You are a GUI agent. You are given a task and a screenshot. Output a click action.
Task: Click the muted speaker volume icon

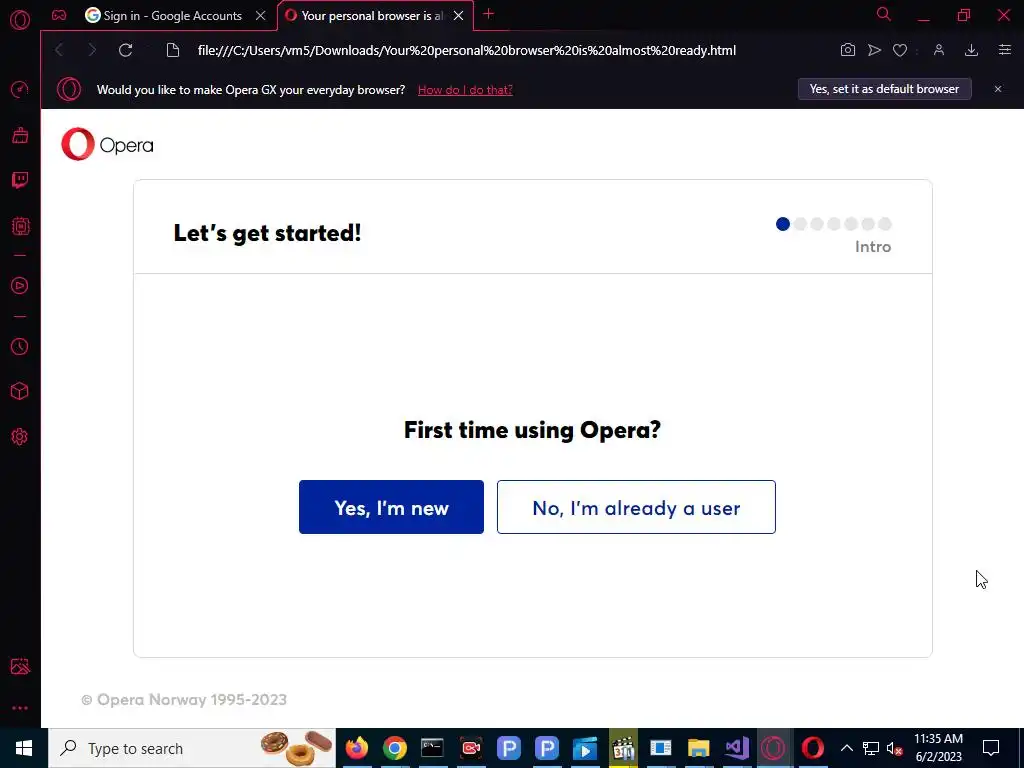tap(895, 748)
